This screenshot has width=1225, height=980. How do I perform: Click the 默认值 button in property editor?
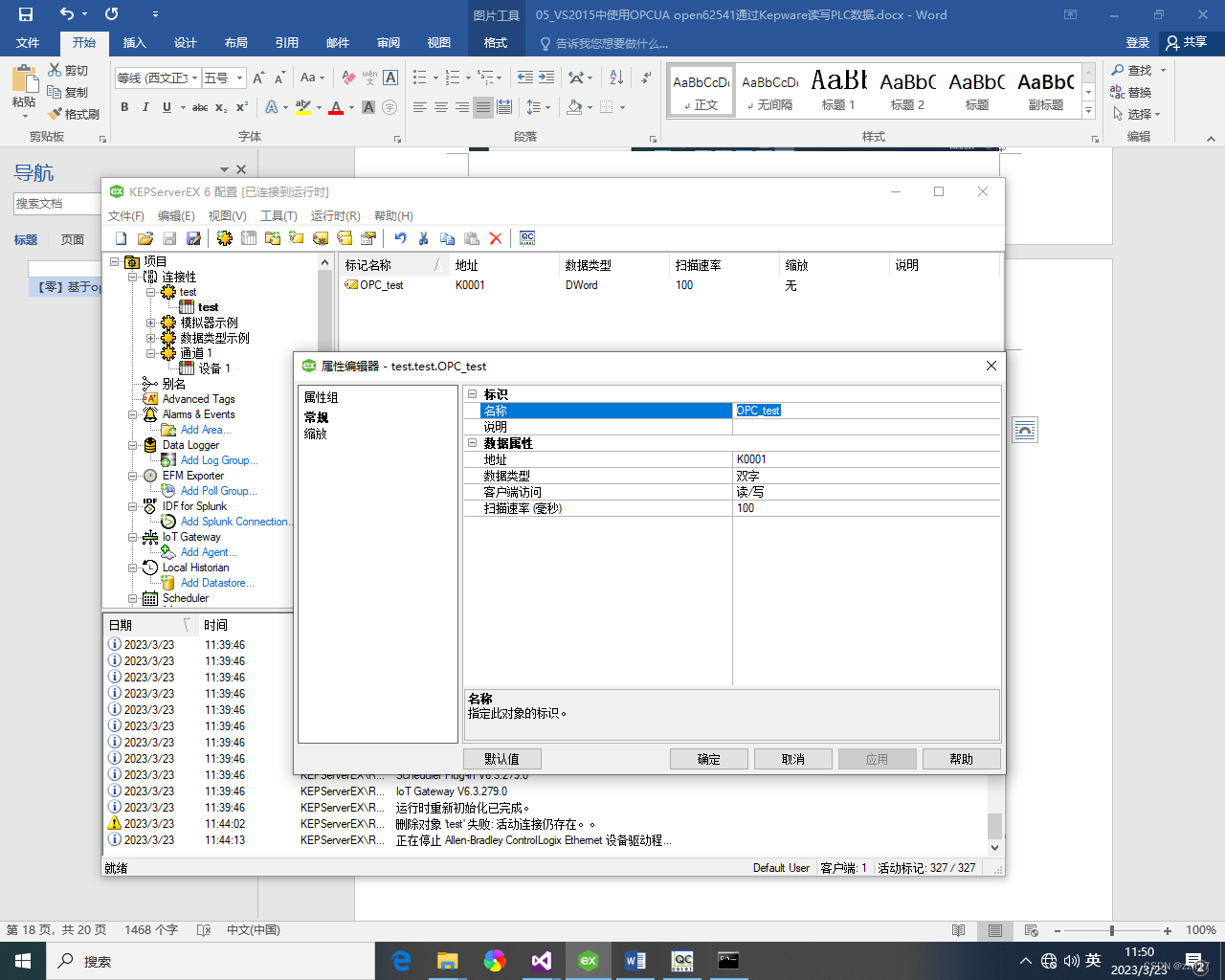pyautogui.click(x=502, y=759)
